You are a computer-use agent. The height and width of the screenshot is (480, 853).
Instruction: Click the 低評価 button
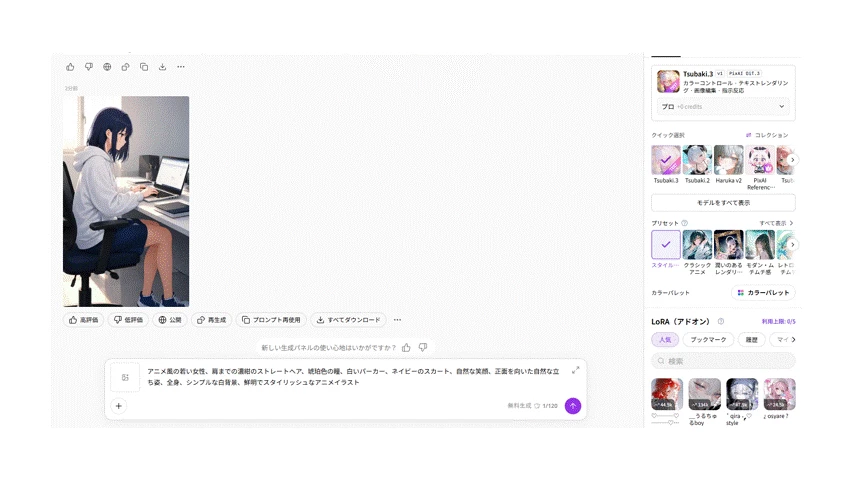128,320
